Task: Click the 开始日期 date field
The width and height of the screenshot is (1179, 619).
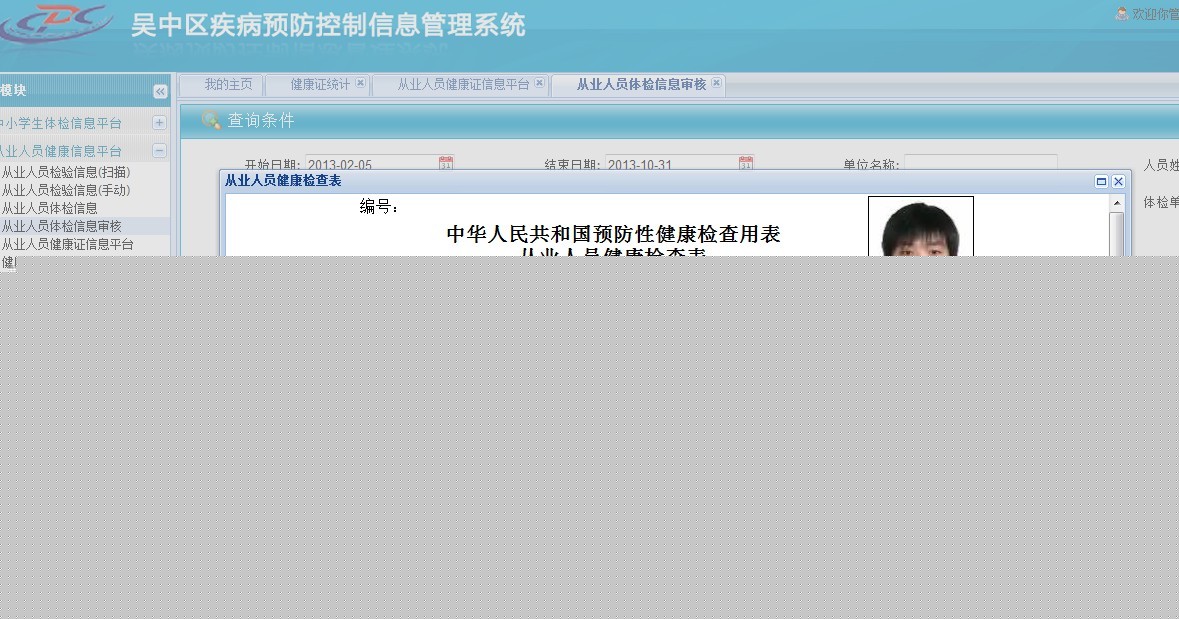Action: pyautogui.click(x=371, y=162)
